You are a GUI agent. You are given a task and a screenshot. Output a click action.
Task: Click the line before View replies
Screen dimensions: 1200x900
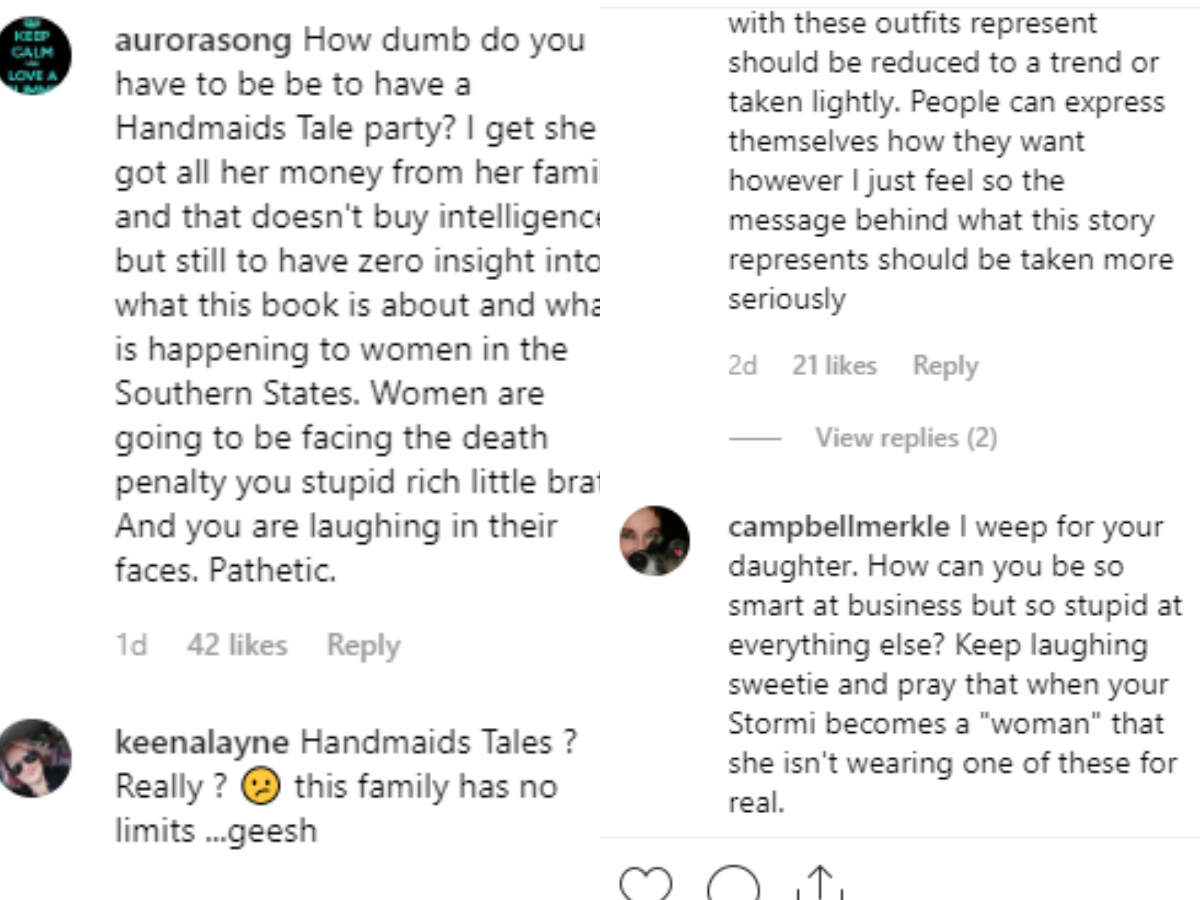pos(754,439)
